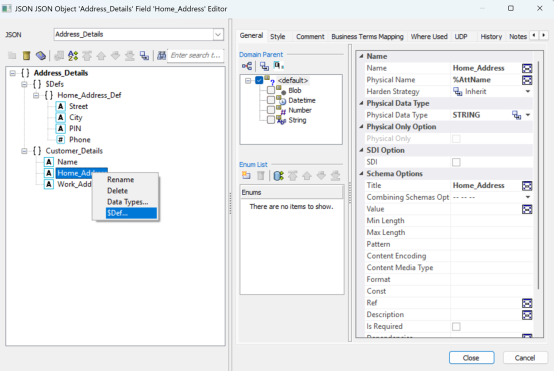
Task: Collapse the Home_Address_Def tree node
Action: 36,95
